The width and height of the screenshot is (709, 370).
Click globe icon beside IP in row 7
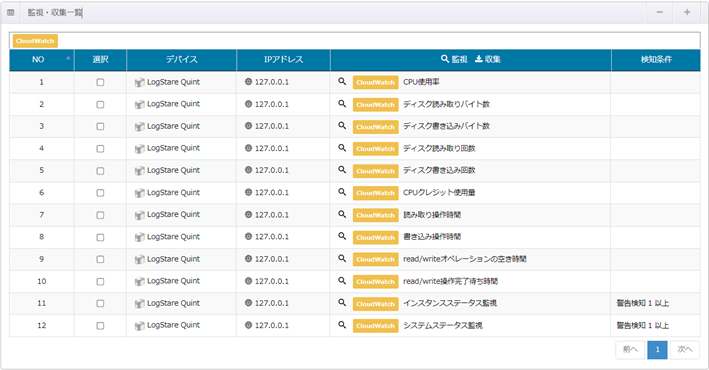click(x=248, y=215)
